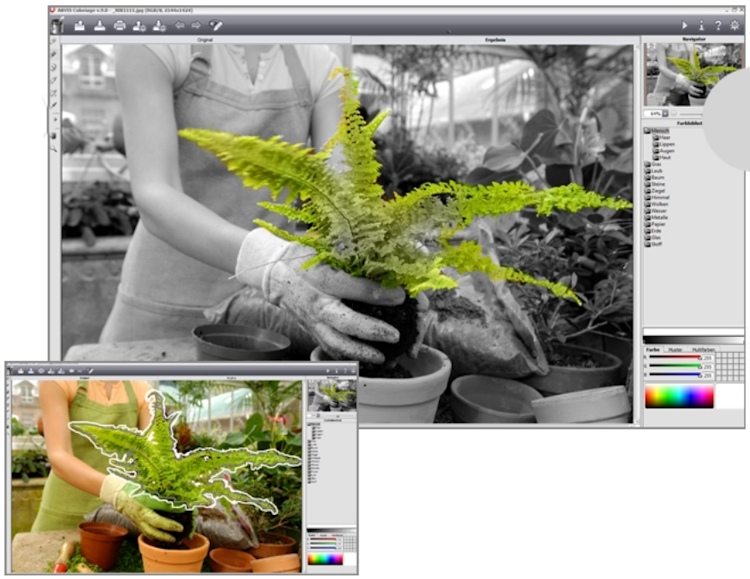Select the Glas folder
Viewport: 750px width, 579px height.
[x=653, y=237]
